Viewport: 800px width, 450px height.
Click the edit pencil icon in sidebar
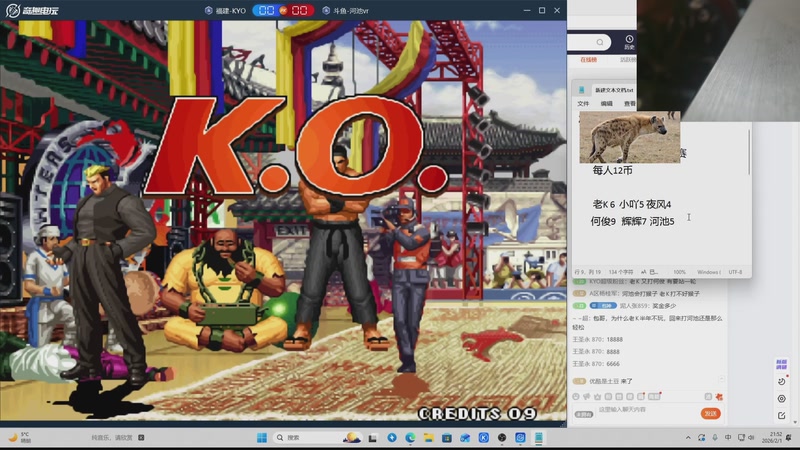(782, 415)
